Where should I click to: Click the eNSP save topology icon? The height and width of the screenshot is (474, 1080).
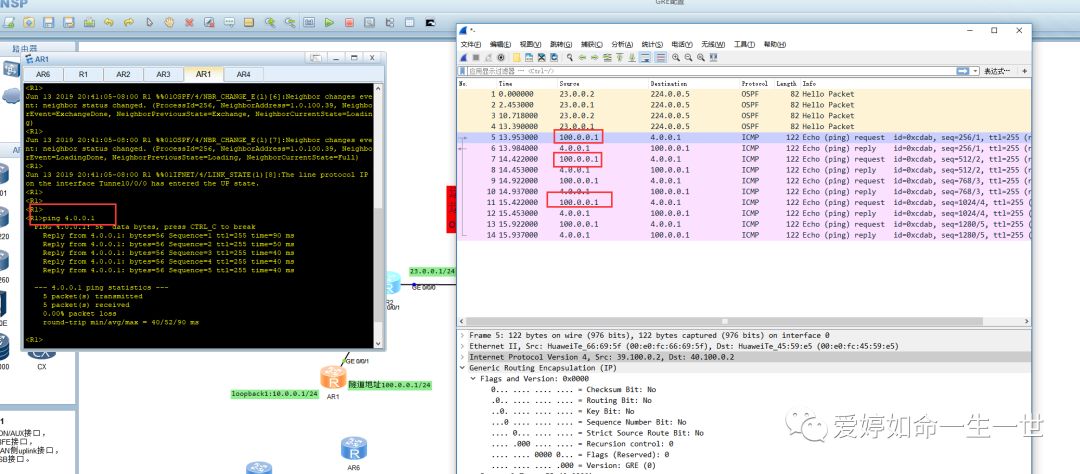[x=48, y=22]
